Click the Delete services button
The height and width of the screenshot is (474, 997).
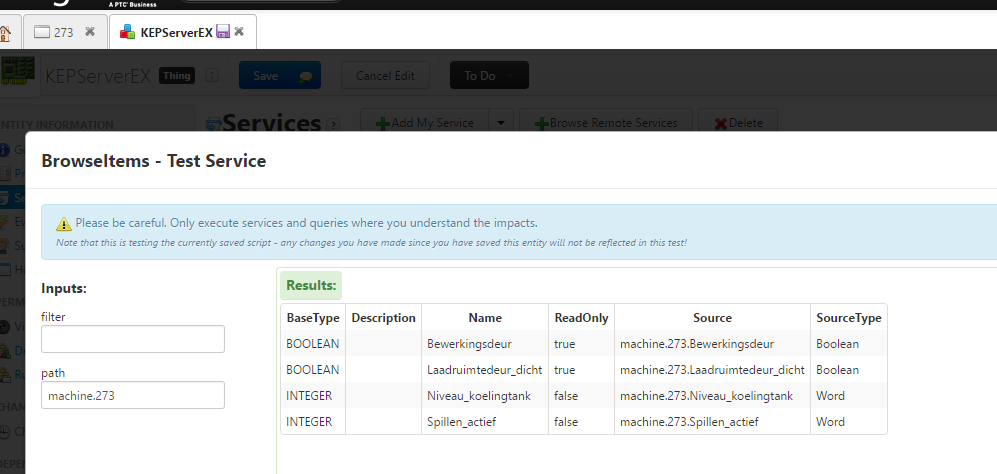[x=739, y=123]
